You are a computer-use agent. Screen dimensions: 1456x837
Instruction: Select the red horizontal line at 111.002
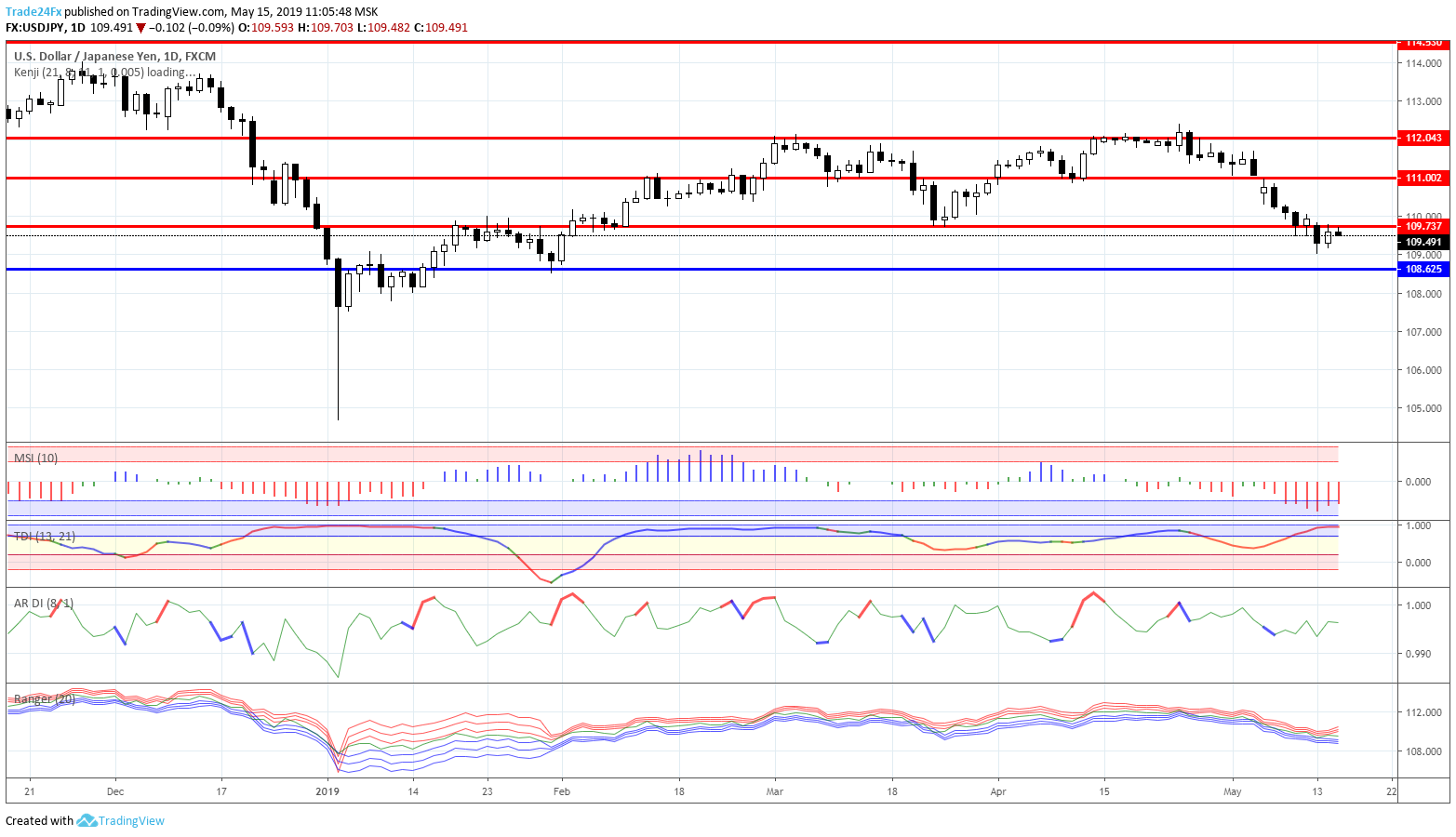coord(701,178)
